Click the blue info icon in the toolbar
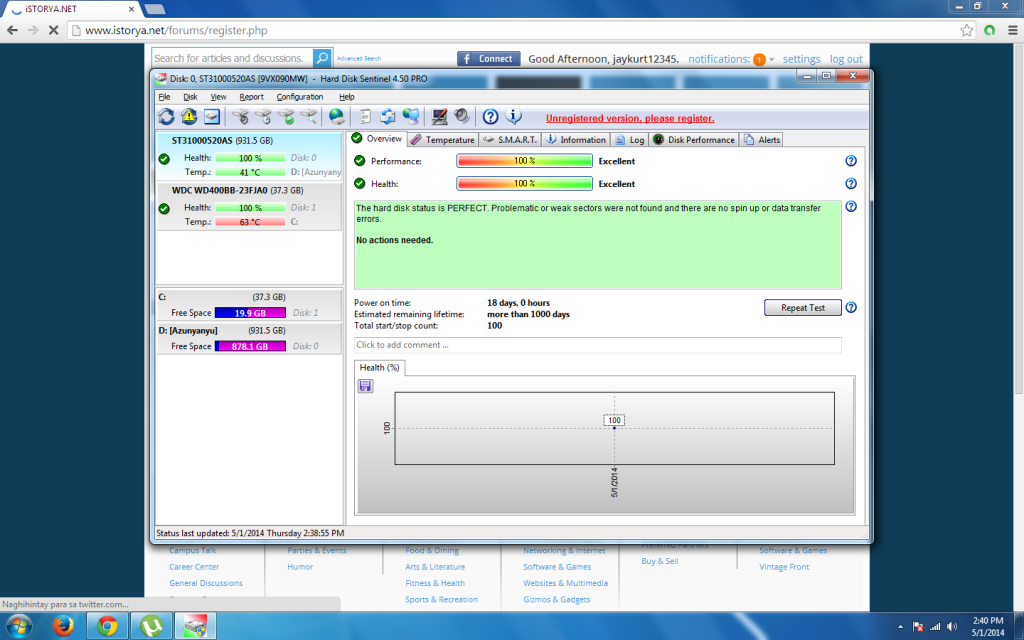 pyautogui.click(x=514, y=117)
